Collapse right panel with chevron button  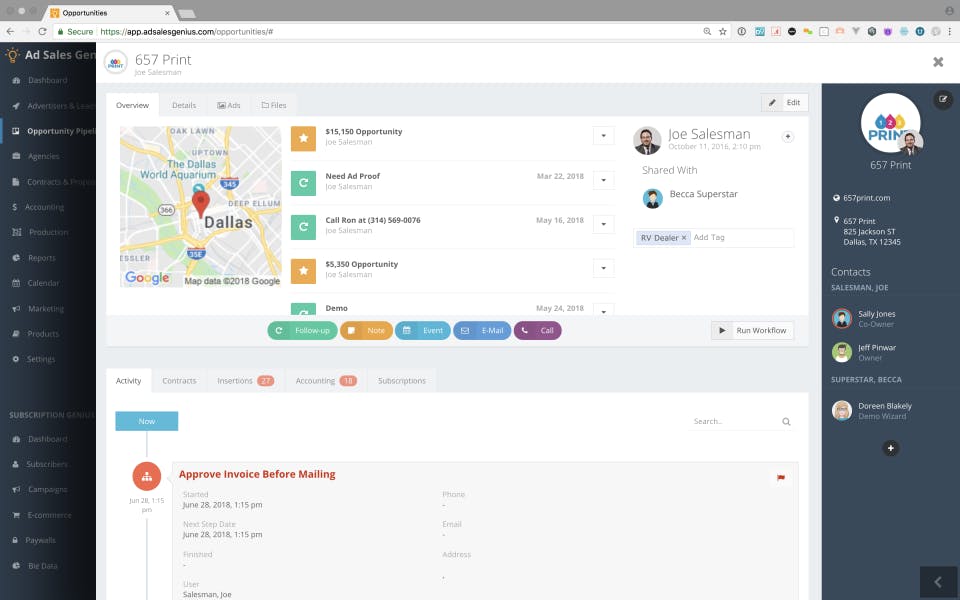pos(938,582)
